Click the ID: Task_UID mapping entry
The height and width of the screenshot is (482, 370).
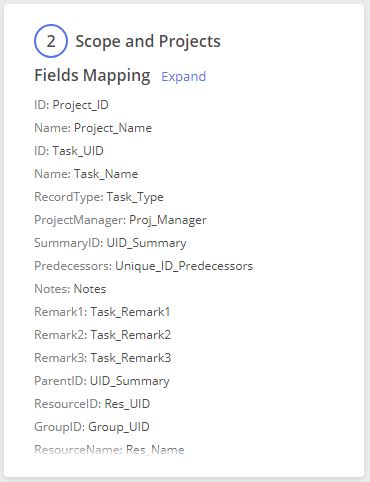click(69, 151)
